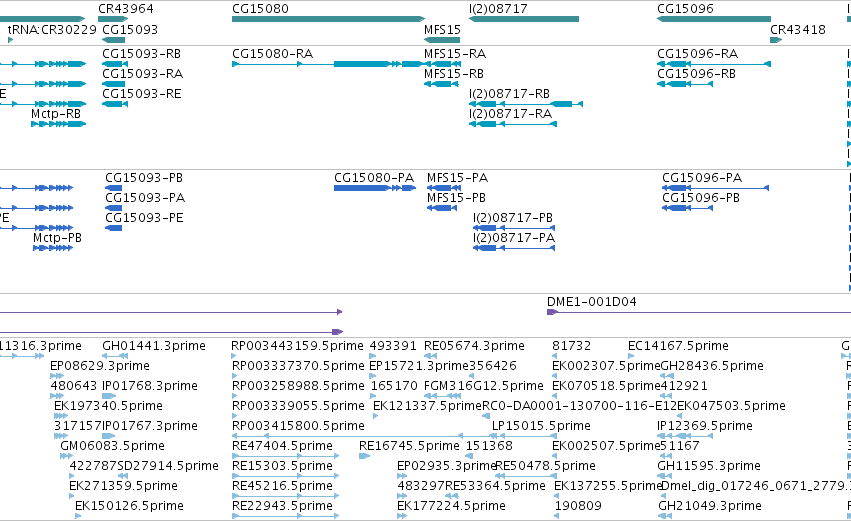Click the l(2)08717-RA transcript label
Image resolution: width=851 pixels, height=521 pixels.
click(510, 114)
